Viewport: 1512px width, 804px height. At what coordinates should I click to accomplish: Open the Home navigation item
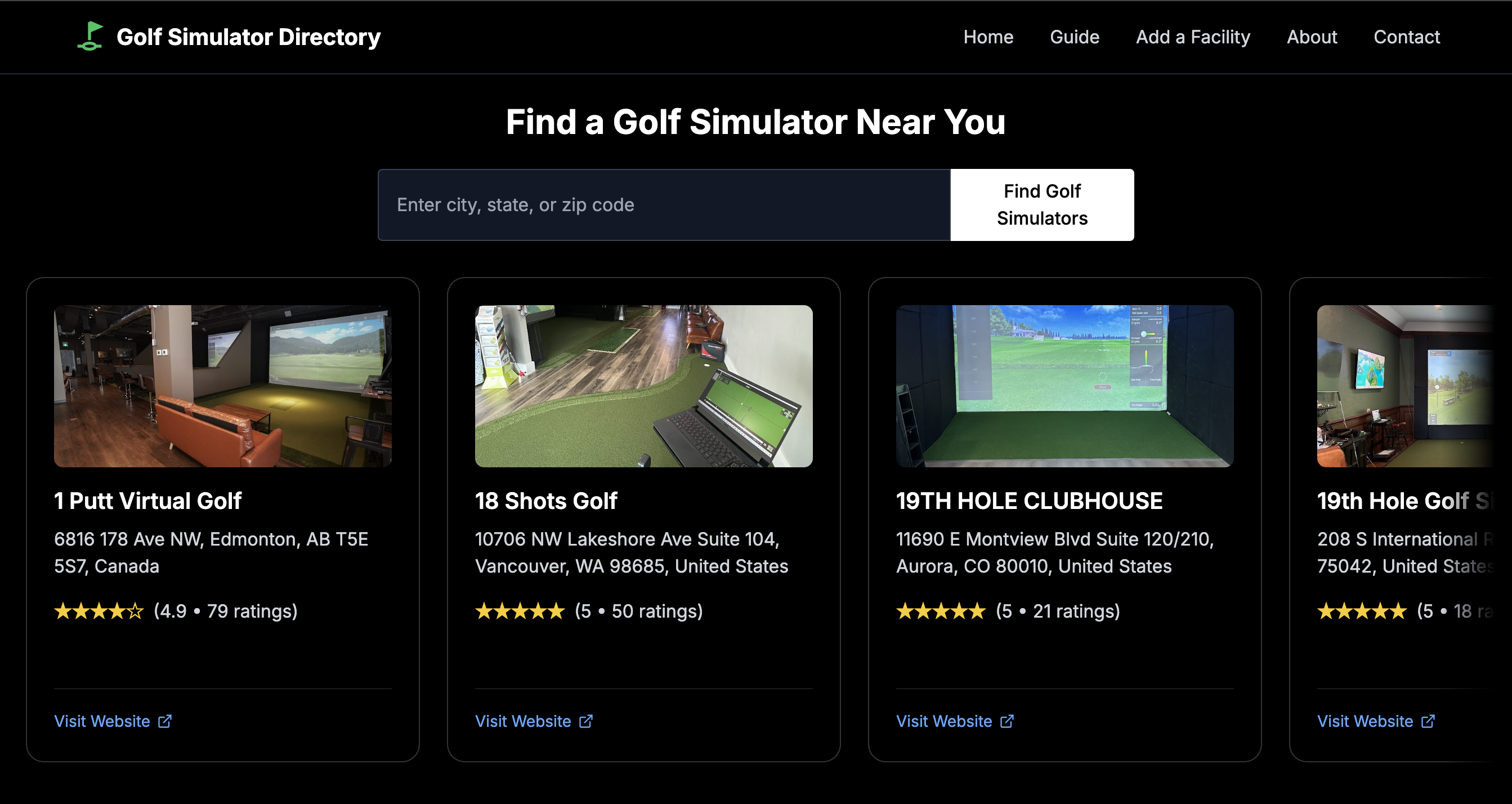pyautogui.click(x=988, y=37)
